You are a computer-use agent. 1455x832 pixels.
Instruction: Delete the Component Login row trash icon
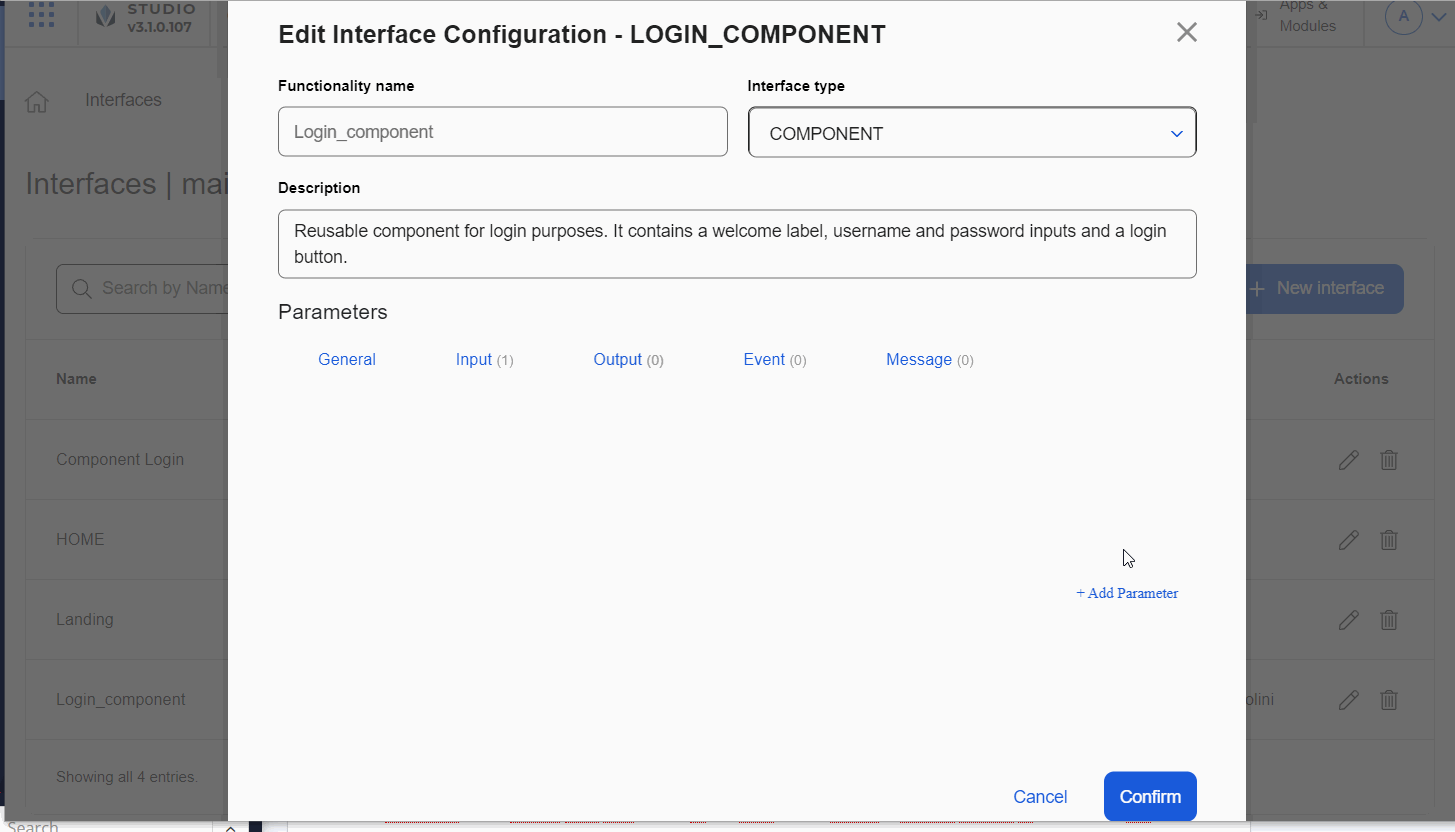click(x=1389, y=460)
